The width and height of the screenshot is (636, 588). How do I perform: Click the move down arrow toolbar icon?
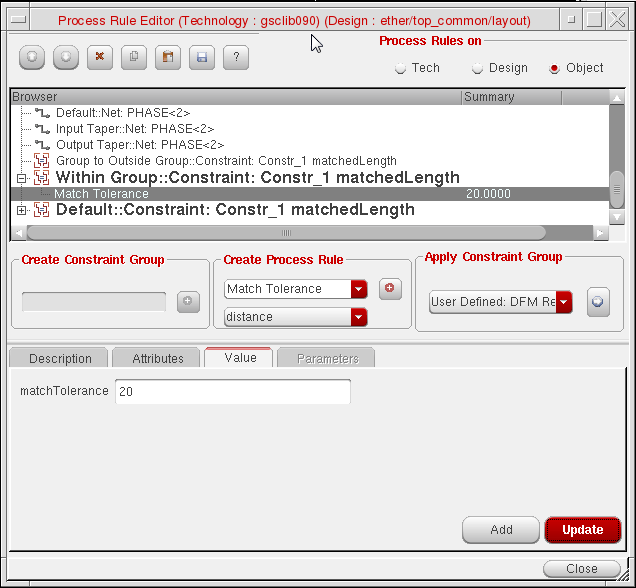tap(64, 58)
